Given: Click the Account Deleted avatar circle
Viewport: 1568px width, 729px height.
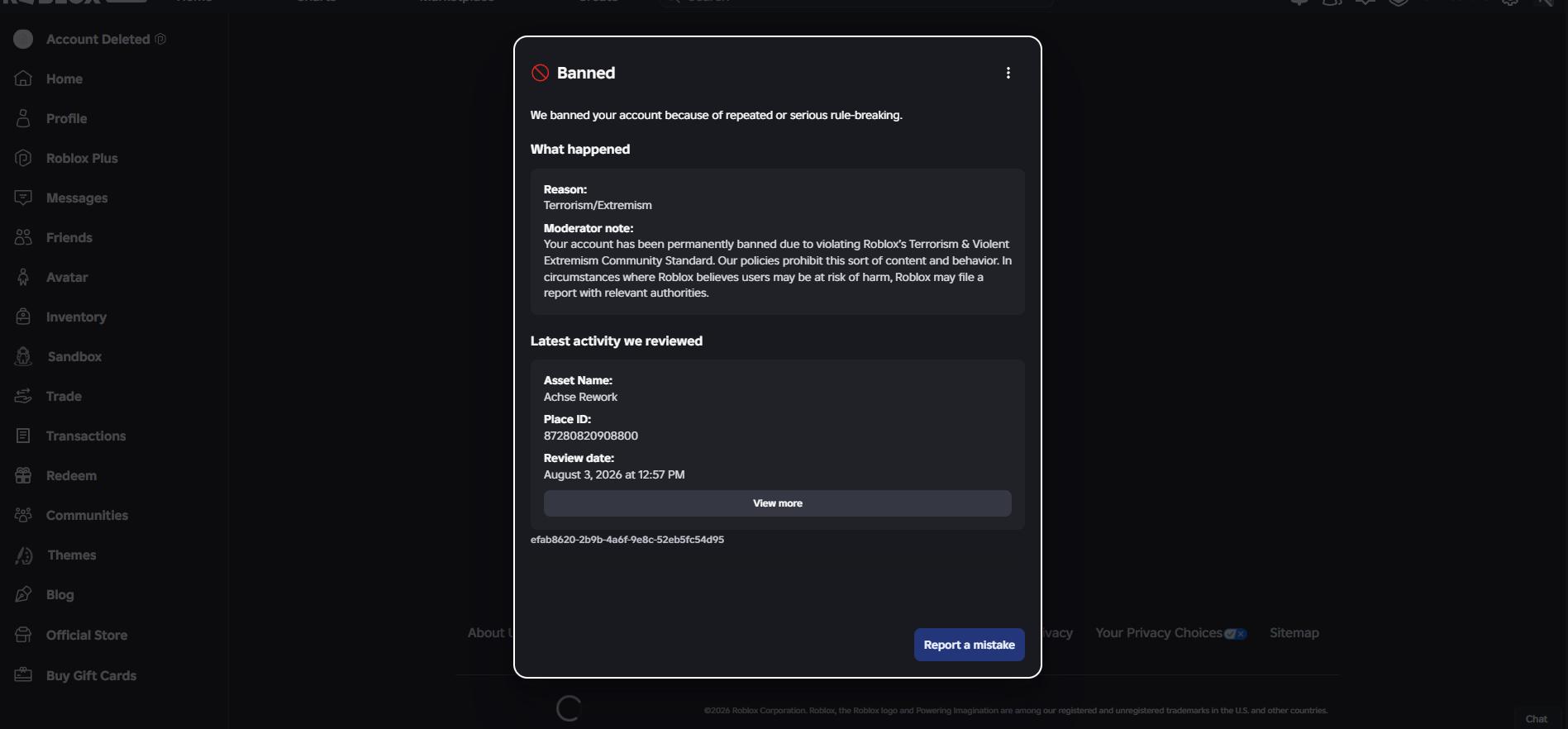Looking at the screenshot, I should 23,39.
